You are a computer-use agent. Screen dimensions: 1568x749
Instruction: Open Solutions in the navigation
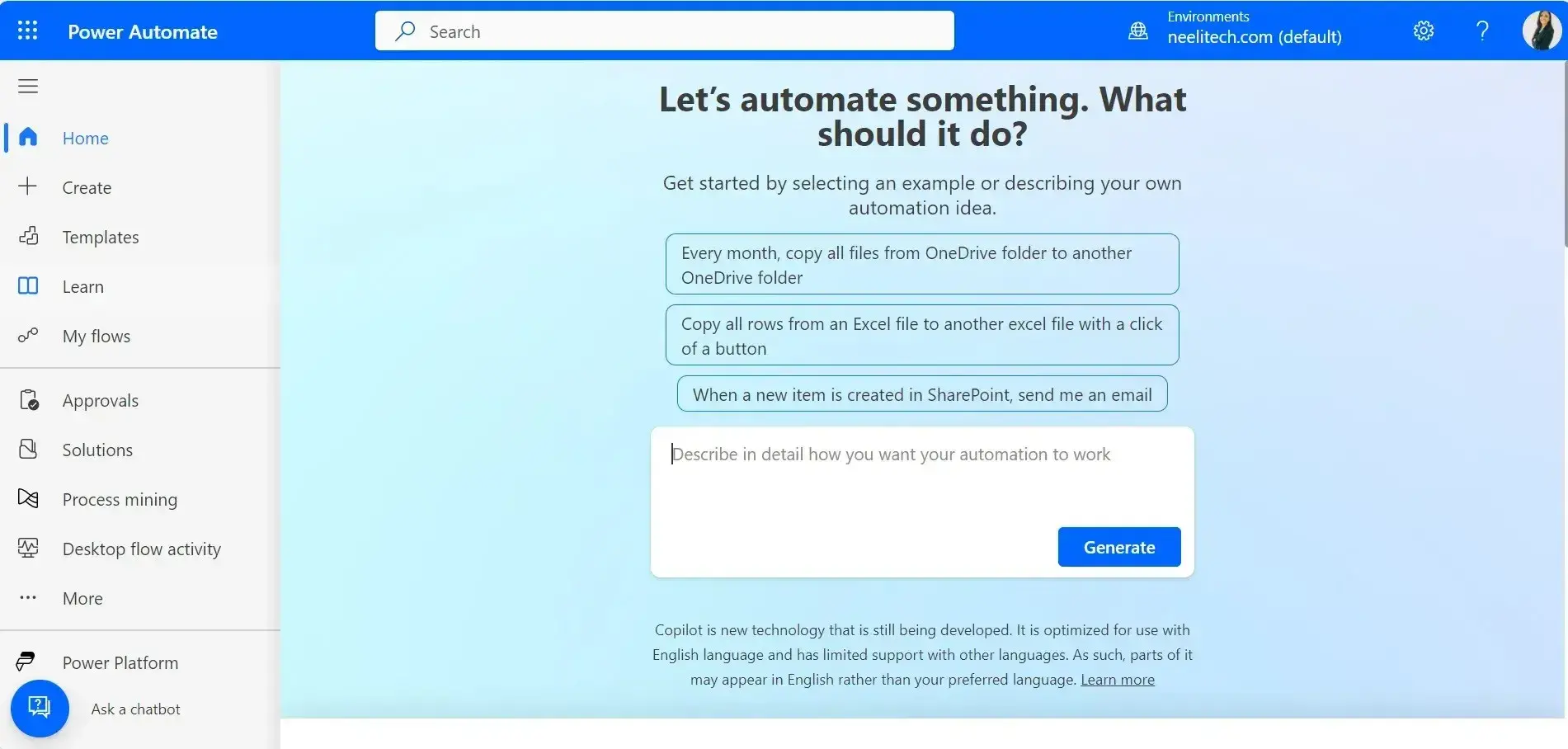tap(140, 450)
